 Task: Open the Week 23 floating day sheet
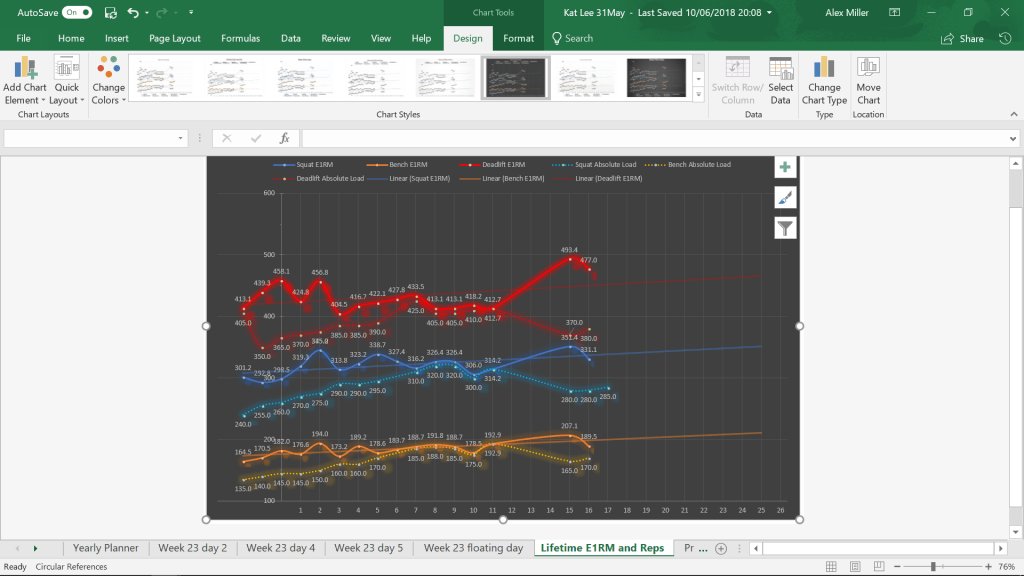pos(473,548)
